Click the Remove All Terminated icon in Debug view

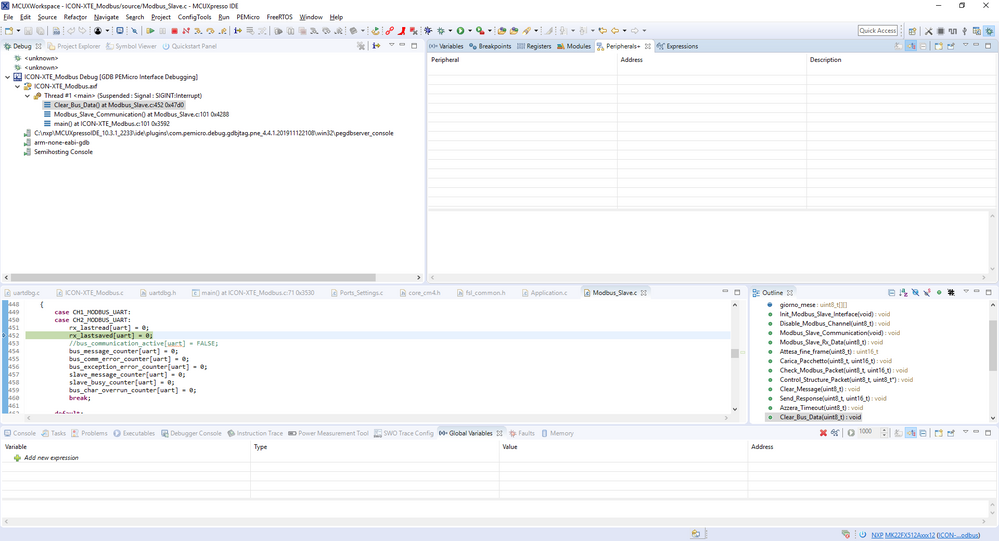(361, 46)
